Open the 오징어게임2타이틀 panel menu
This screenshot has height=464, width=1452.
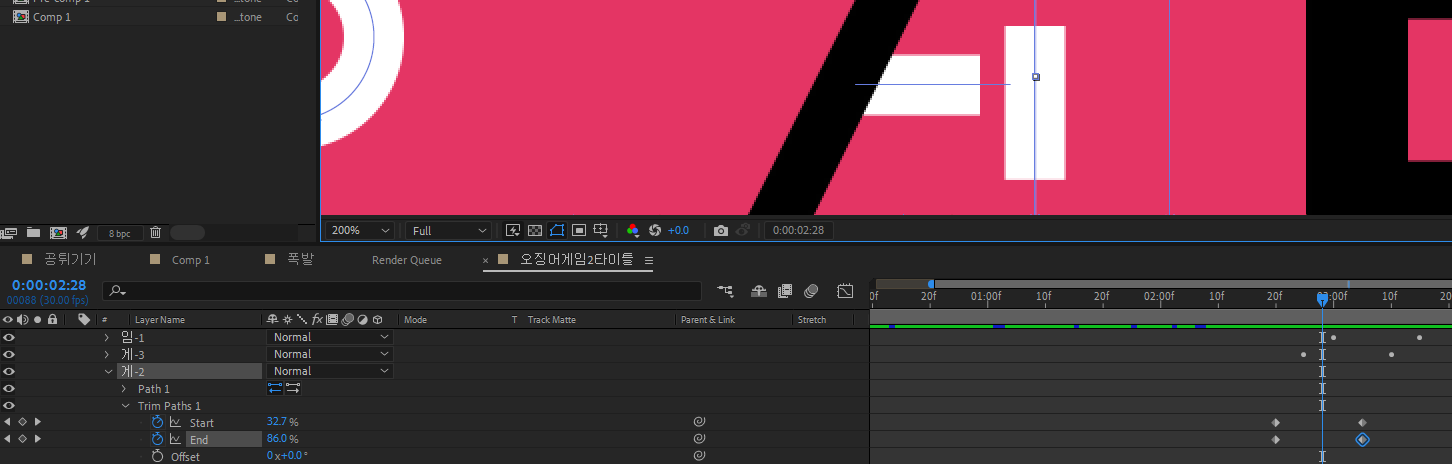(648, 261)
